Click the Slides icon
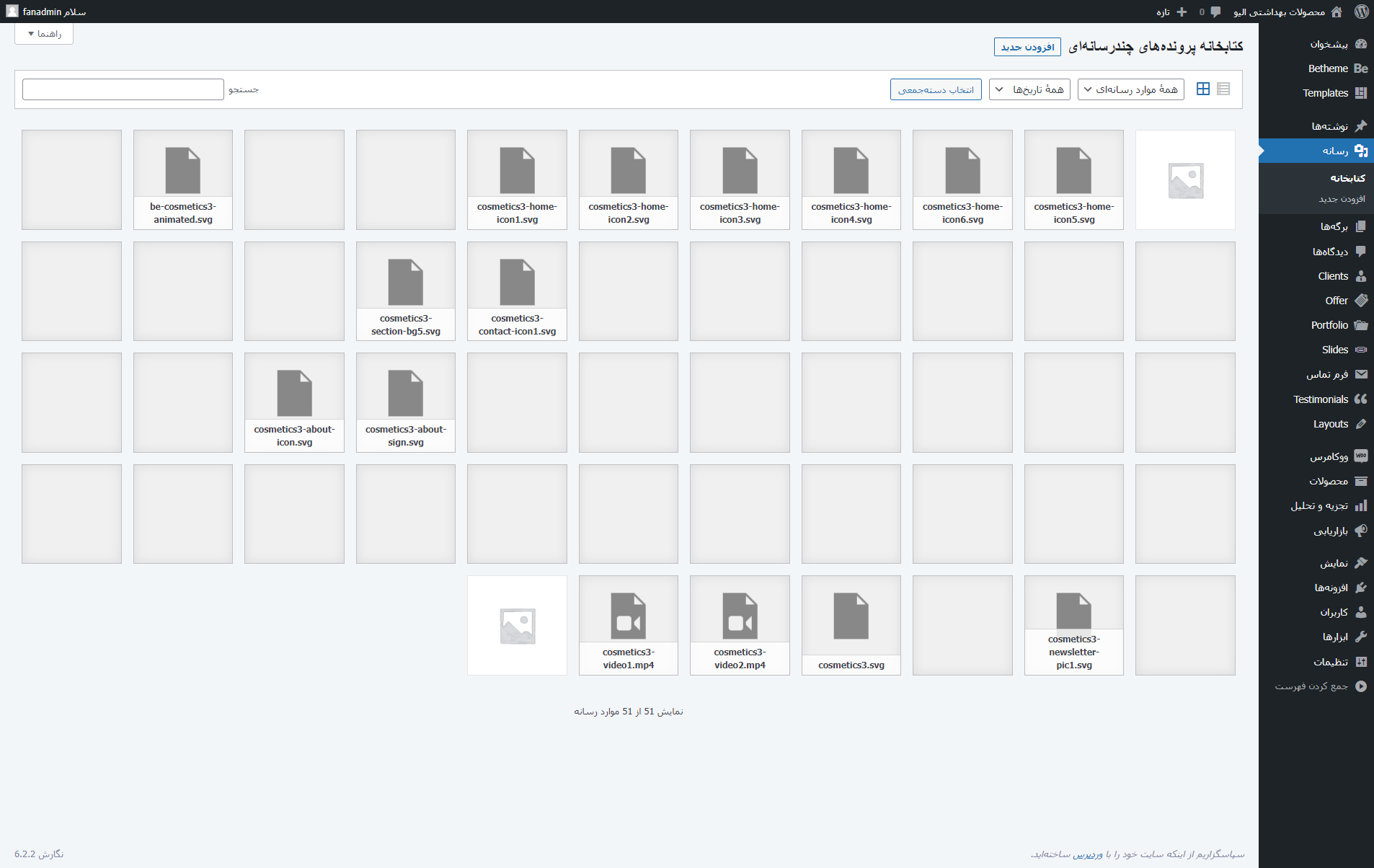The width and height of the screenshot is (1374, 868). [x=1361, y=350]
